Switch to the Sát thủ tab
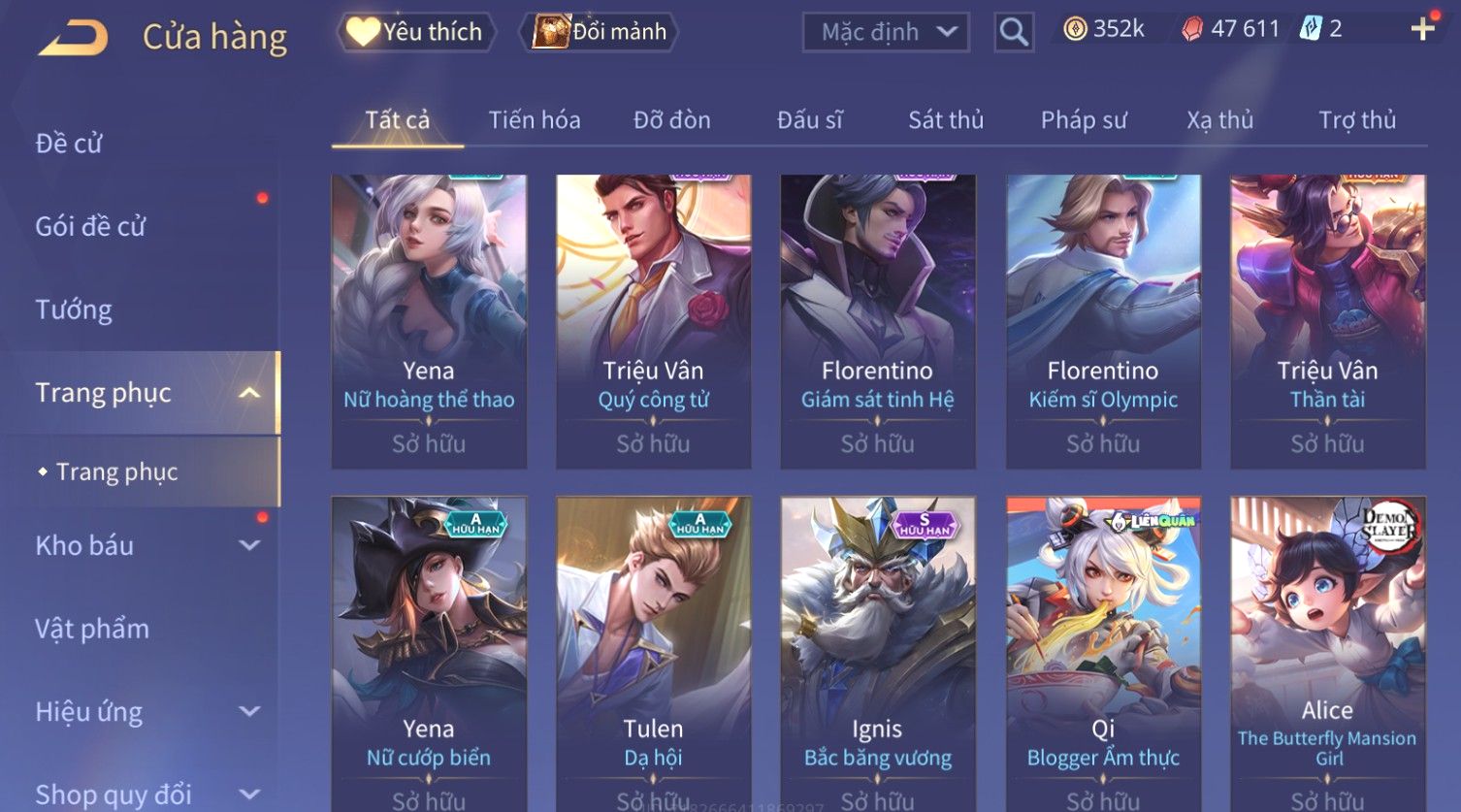The image size is (1461, 812). (946, 120)
